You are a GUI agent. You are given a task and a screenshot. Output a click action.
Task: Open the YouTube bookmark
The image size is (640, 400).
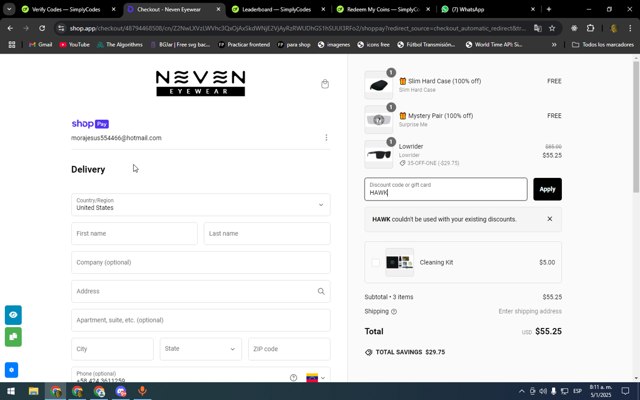75,44
